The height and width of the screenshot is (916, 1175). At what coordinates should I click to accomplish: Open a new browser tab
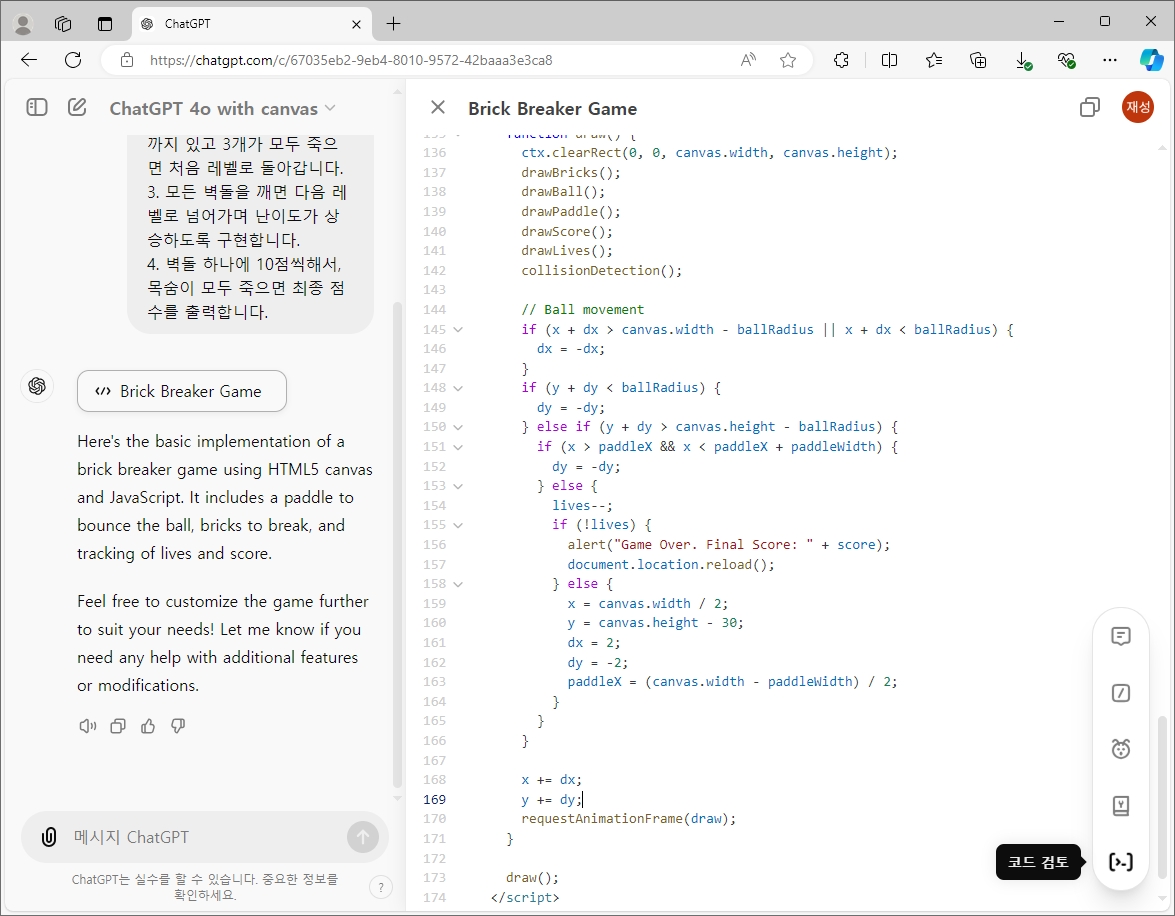(x=393, y=24)
